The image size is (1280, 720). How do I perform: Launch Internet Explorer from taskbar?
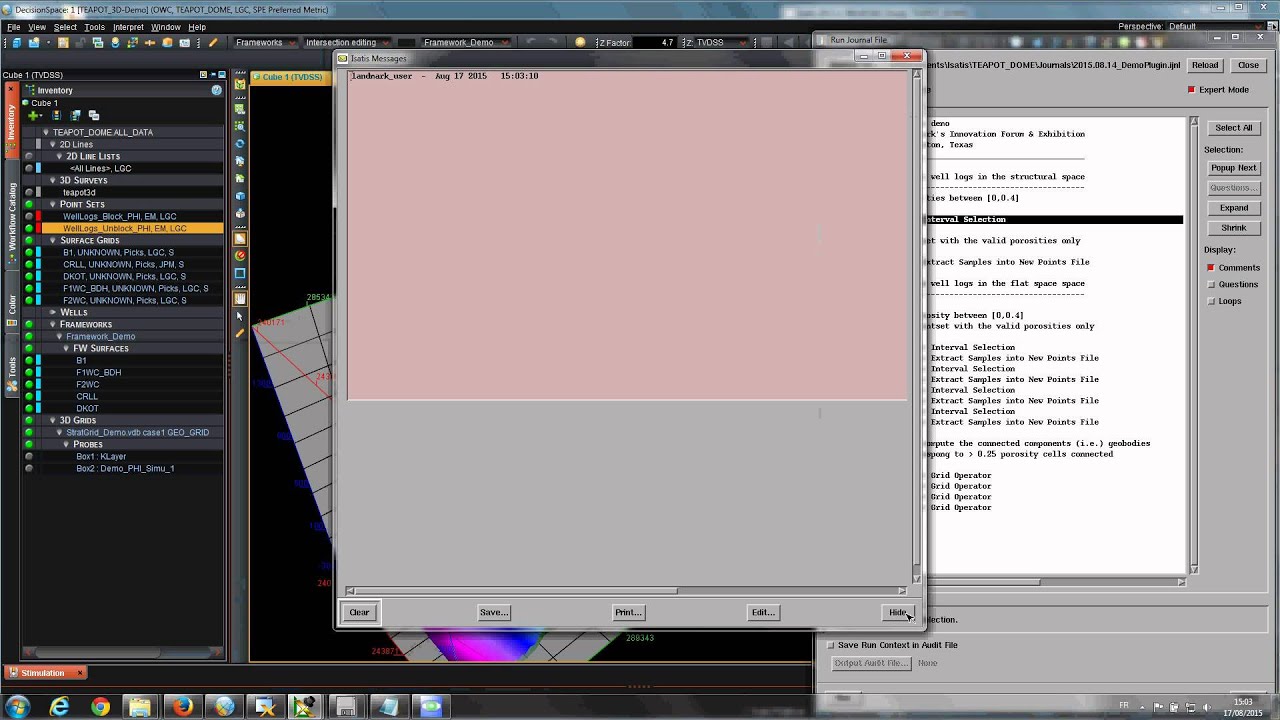click(x=60, y=707)
